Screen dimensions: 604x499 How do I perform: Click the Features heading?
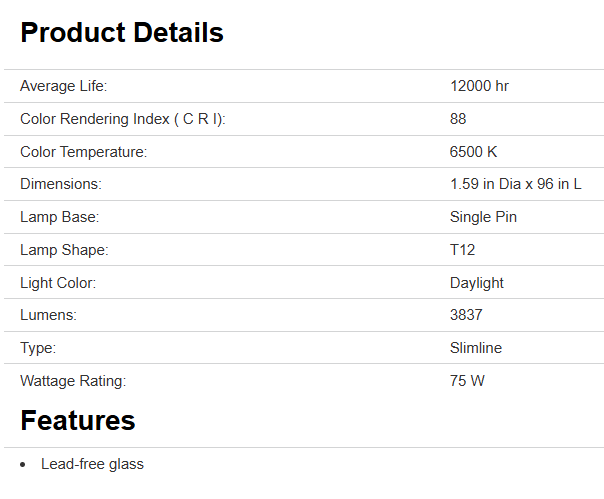click(x=78, y=420)
